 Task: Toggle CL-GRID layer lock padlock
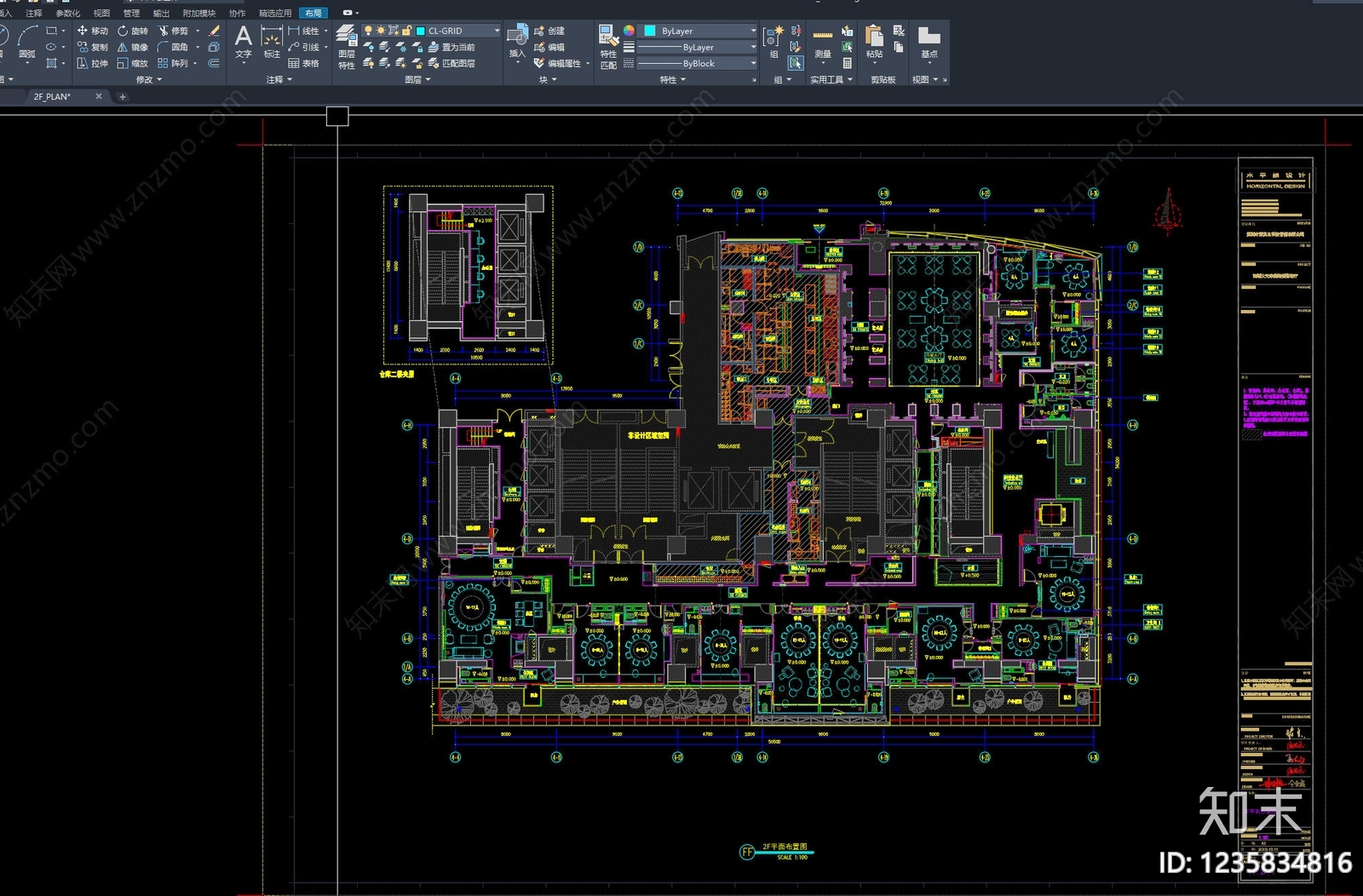tap(406, 31)
